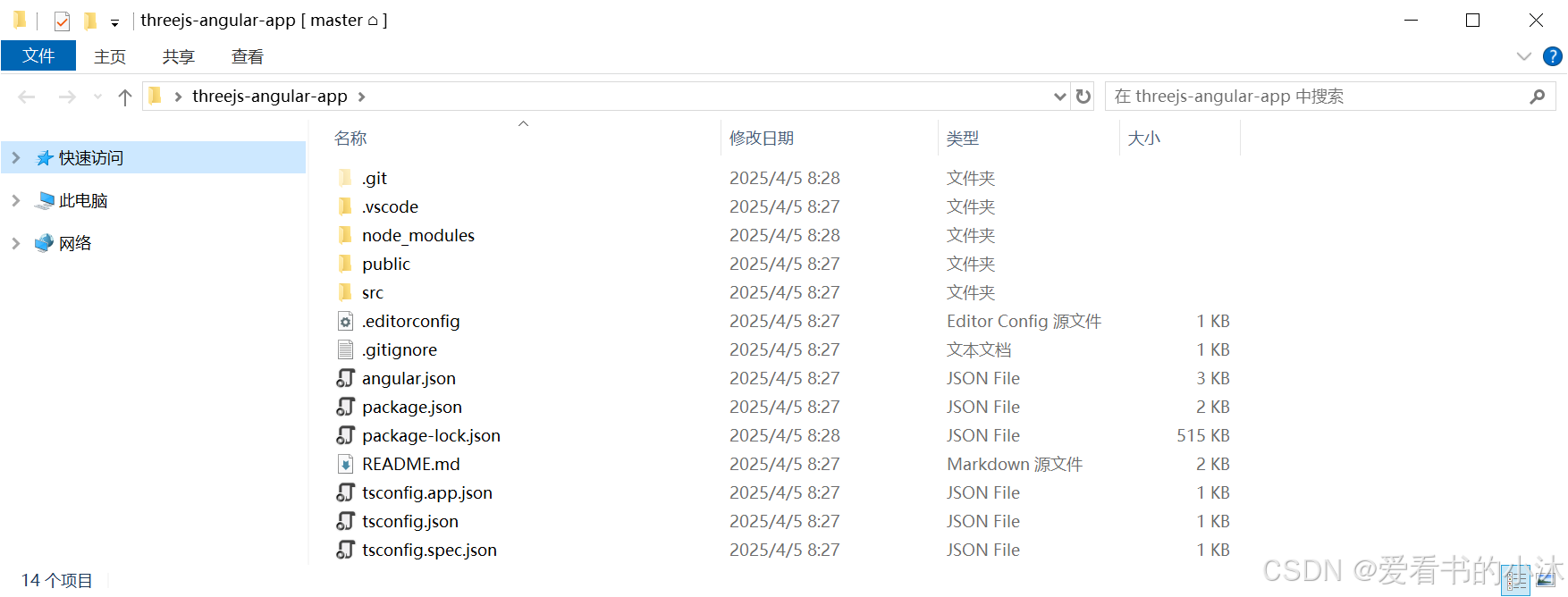Click the node_modules folder icon
The height and width of the screenshot is (597, 1568).
pos(345,235)
